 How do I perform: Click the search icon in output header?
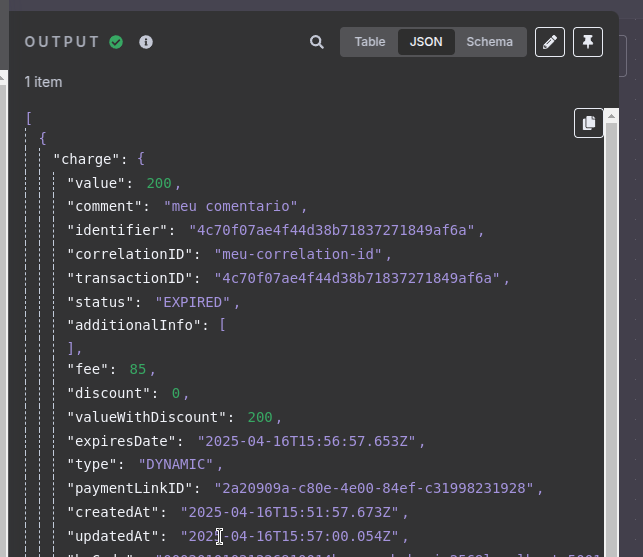coord(317,42)
